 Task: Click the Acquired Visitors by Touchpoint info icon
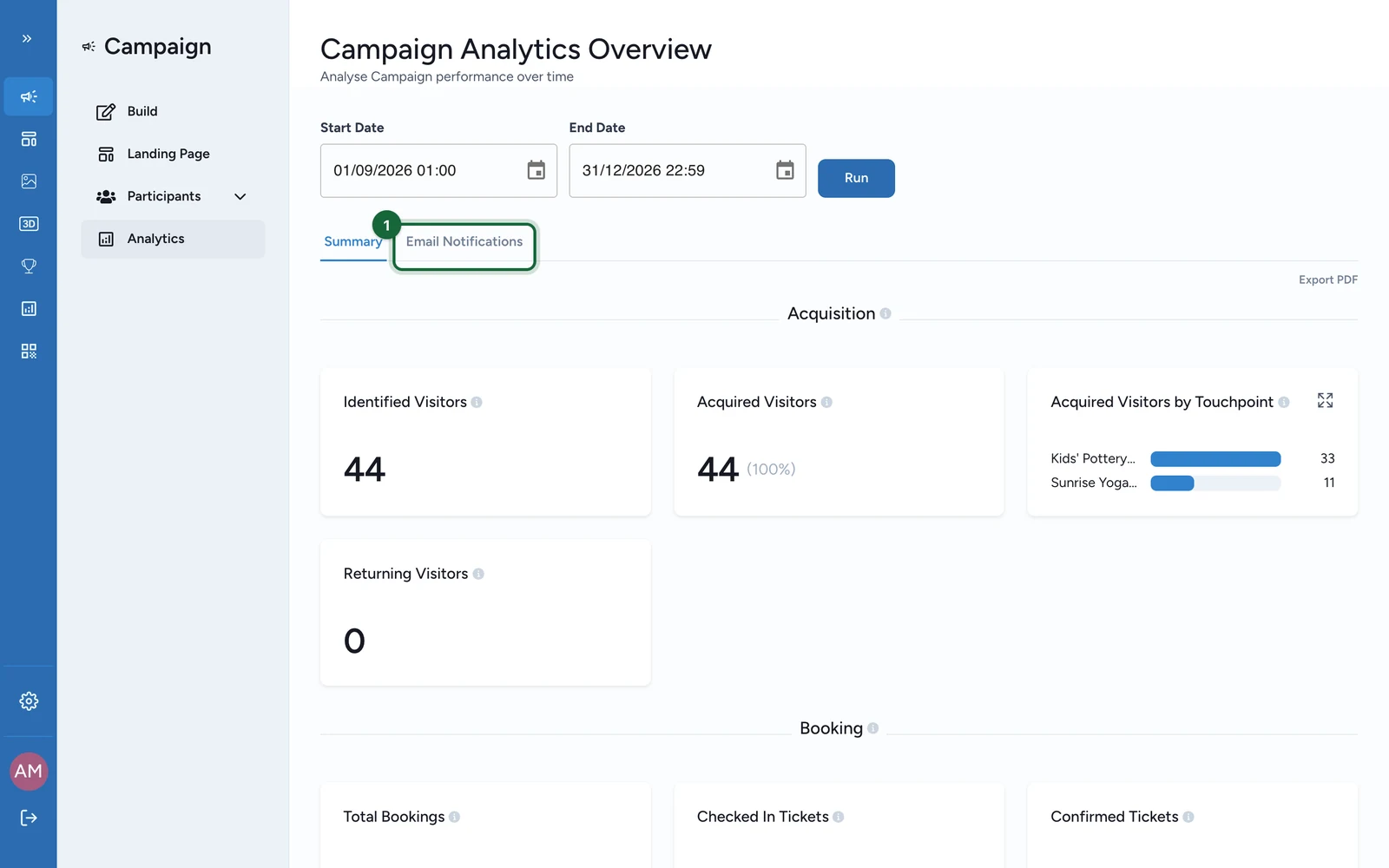pyautogui.click(x=1284, y=403)
